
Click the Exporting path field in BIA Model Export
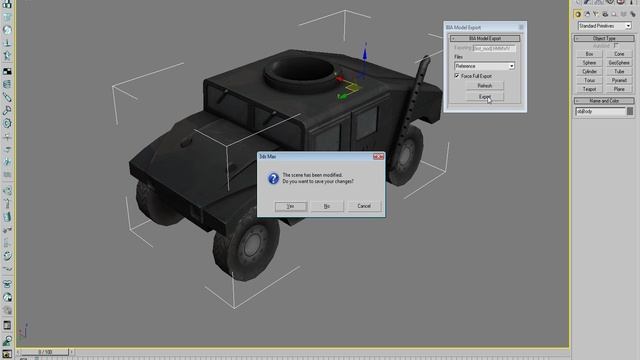click(x=494, y=48)
